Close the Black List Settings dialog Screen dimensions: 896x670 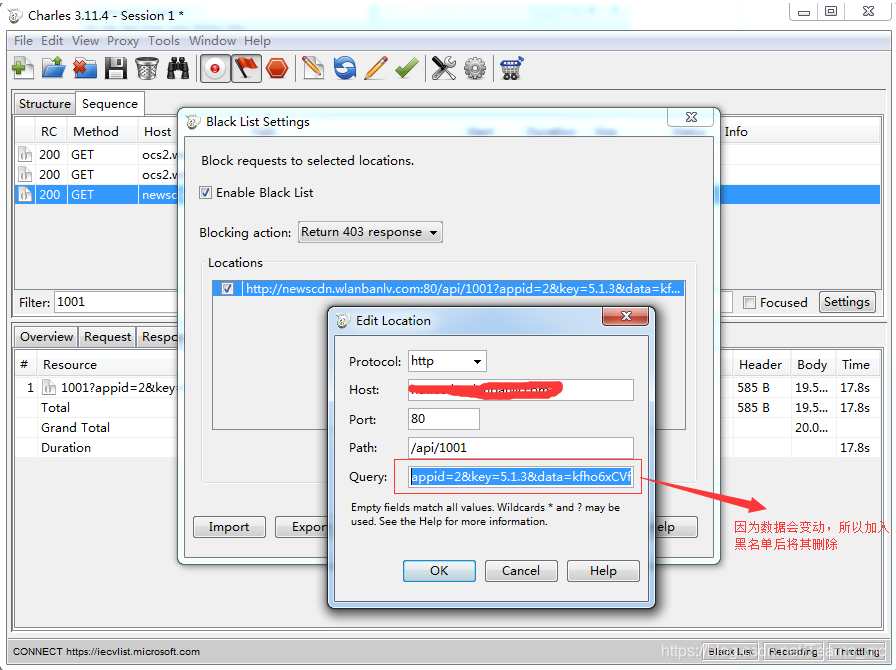point(691,117)
